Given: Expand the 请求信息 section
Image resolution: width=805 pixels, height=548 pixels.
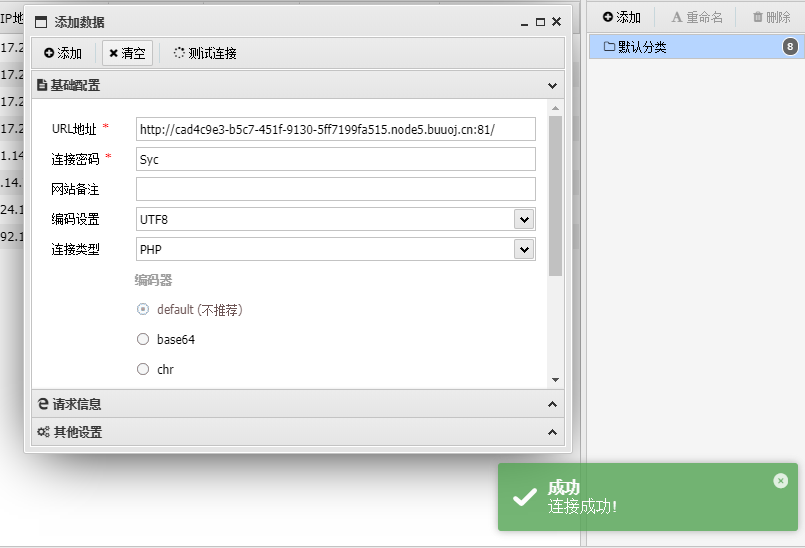Looking at the screenshot, I should click(552, 404).
